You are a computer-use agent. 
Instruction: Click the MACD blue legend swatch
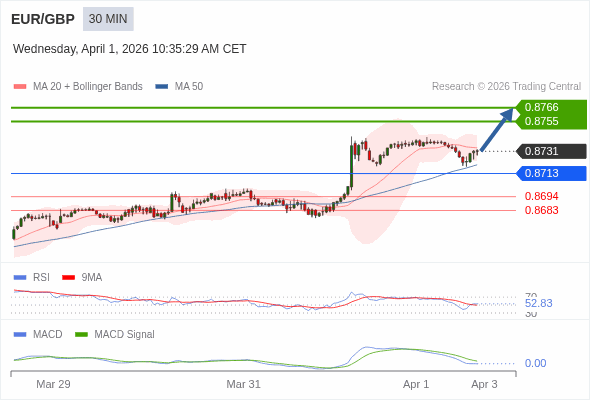[20, 335]
